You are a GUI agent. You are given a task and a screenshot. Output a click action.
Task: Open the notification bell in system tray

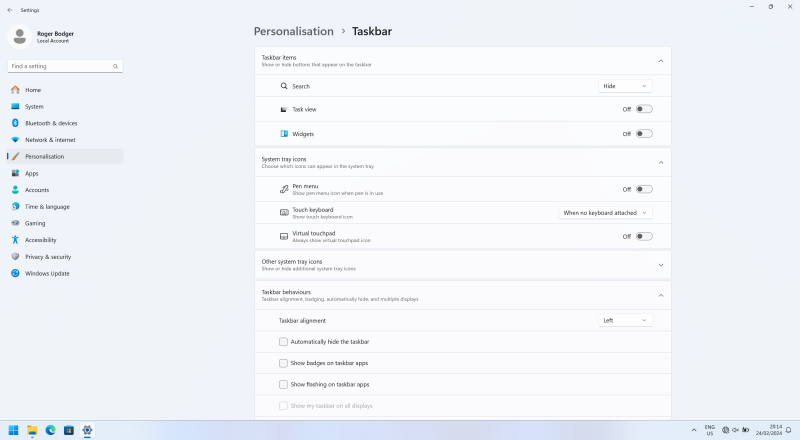[x=789, y=430]
